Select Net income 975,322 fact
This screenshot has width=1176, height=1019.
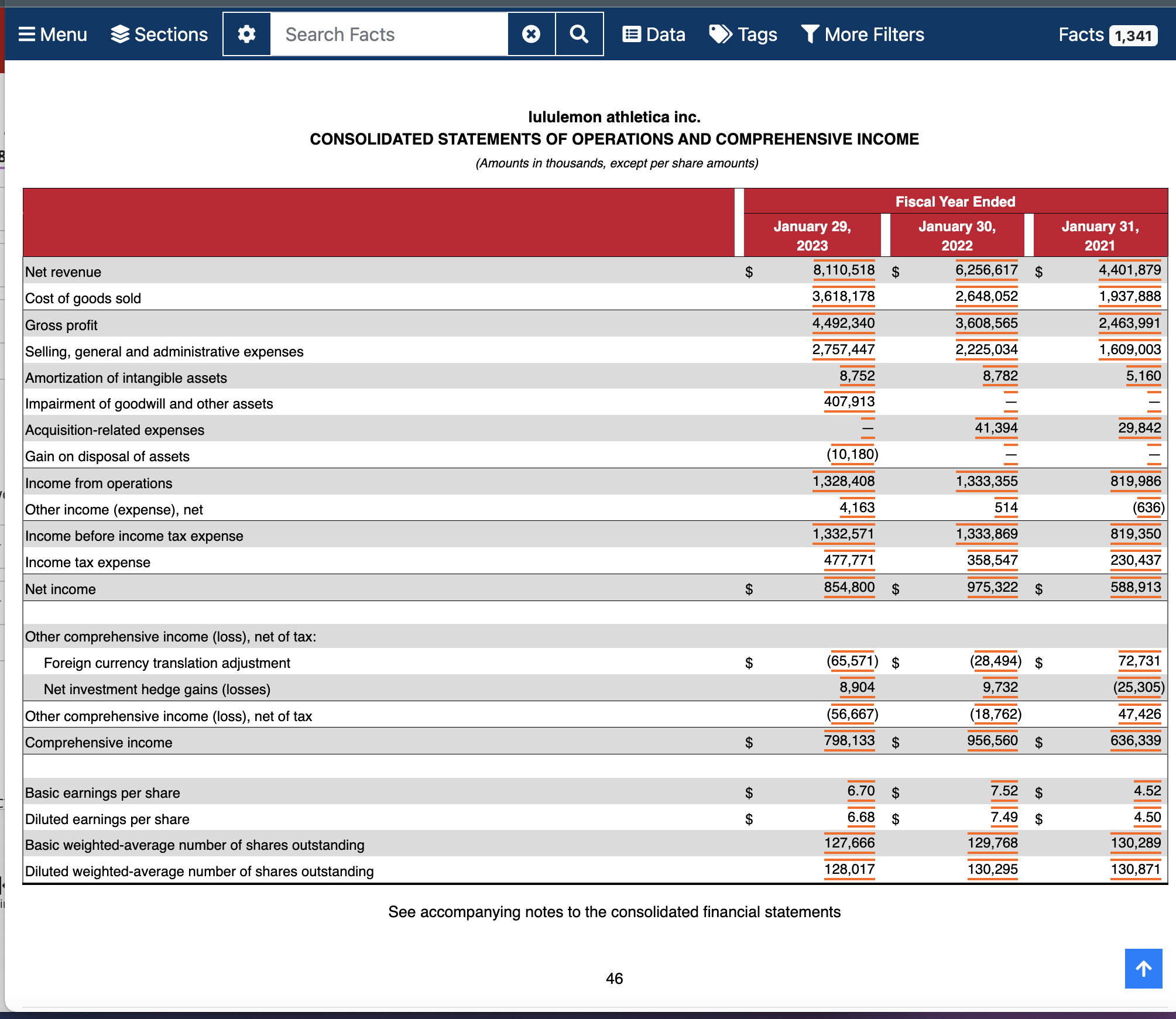992,587
